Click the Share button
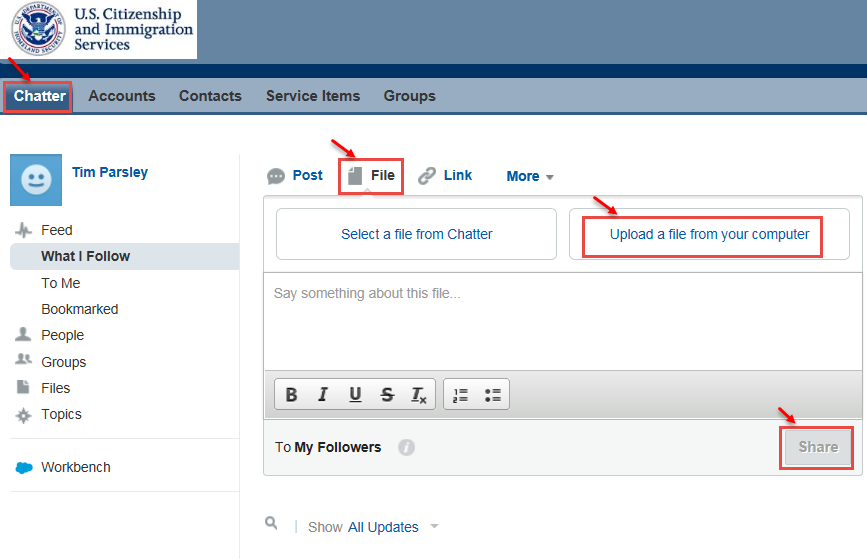The width and height of the screenshot is (867, 559). pyautogui.click(x=817, y=447)
